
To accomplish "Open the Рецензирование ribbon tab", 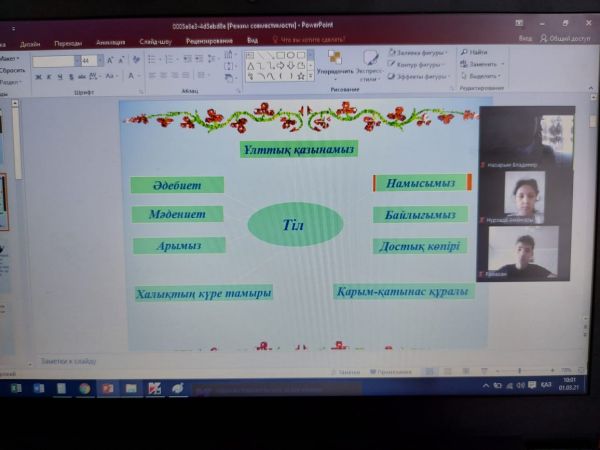I will (209, 42).
